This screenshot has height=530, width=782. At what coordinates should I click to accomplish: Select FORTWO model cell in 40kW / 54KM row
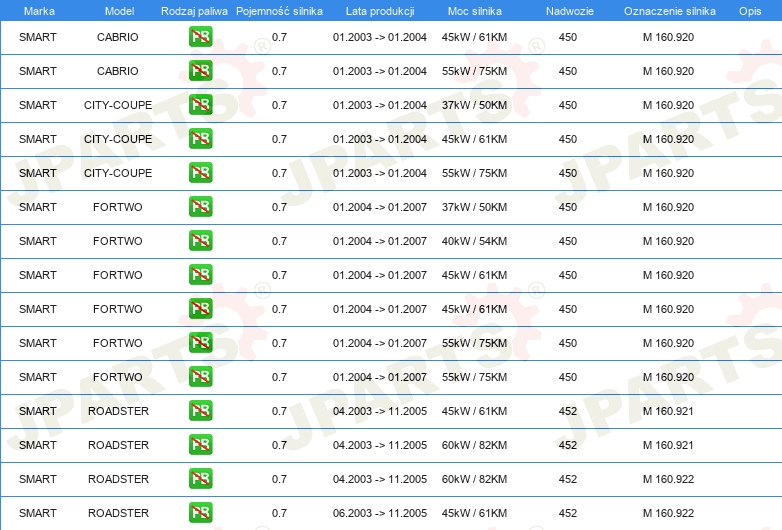[118, 241]
